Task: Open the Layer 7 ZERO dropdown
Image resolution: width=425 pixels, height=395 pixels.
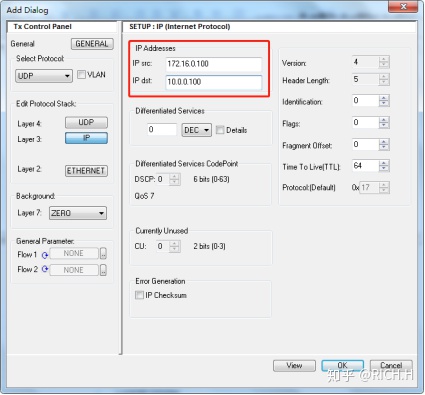Action: point(78,213)
